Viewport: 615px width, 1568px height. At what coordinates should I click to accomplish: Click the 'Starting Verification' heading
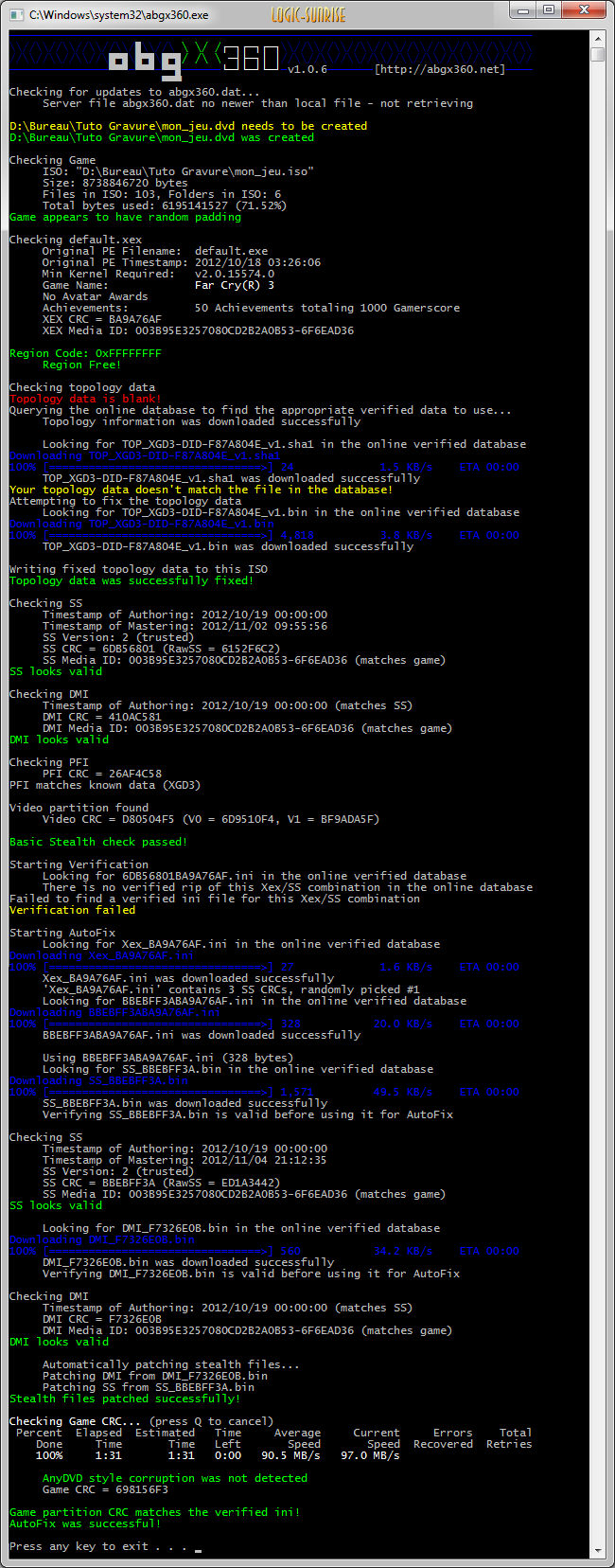[x=79, y=864]
